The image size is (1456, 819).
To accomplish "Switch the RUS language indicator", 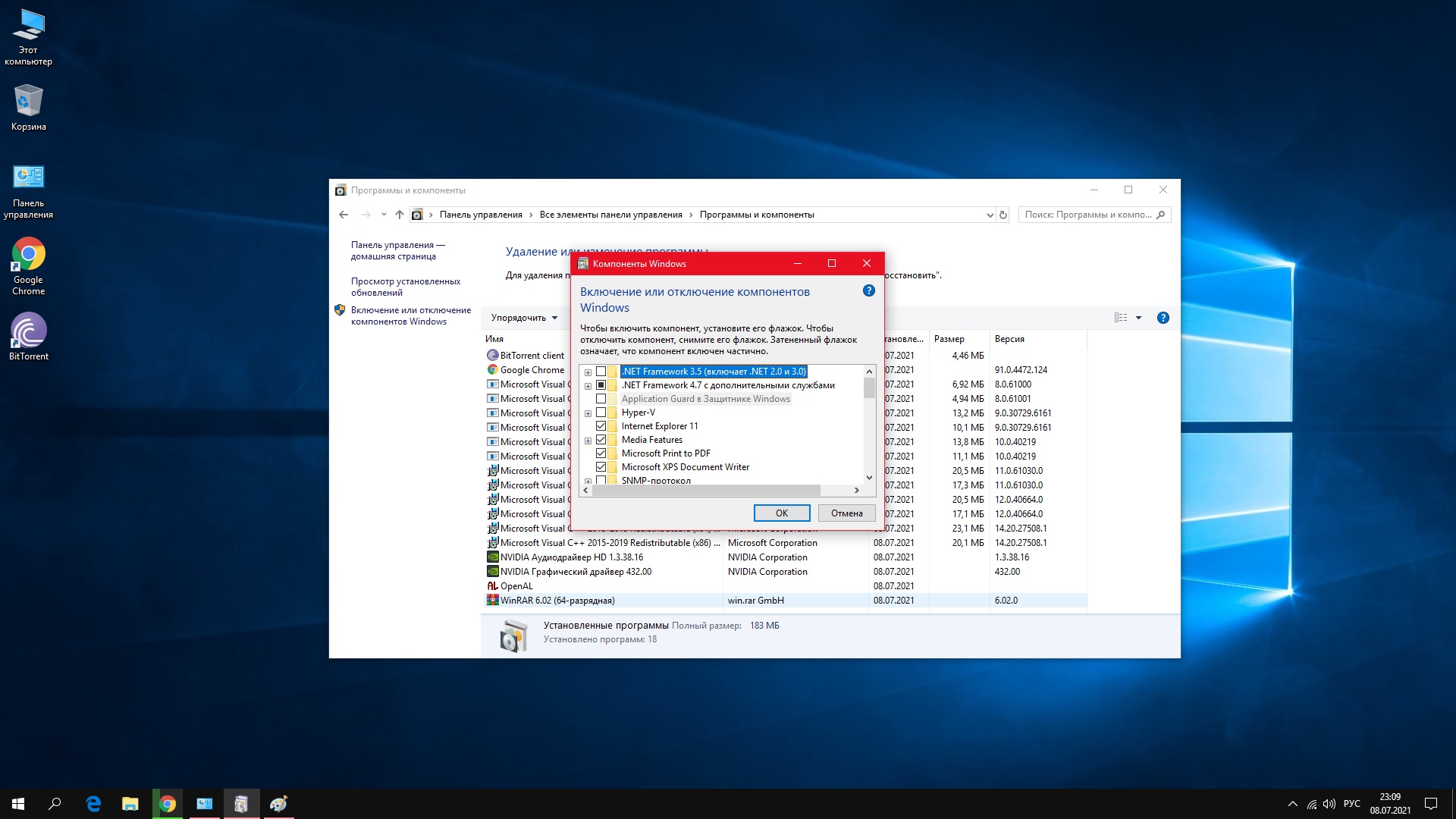I will 1351,804.
